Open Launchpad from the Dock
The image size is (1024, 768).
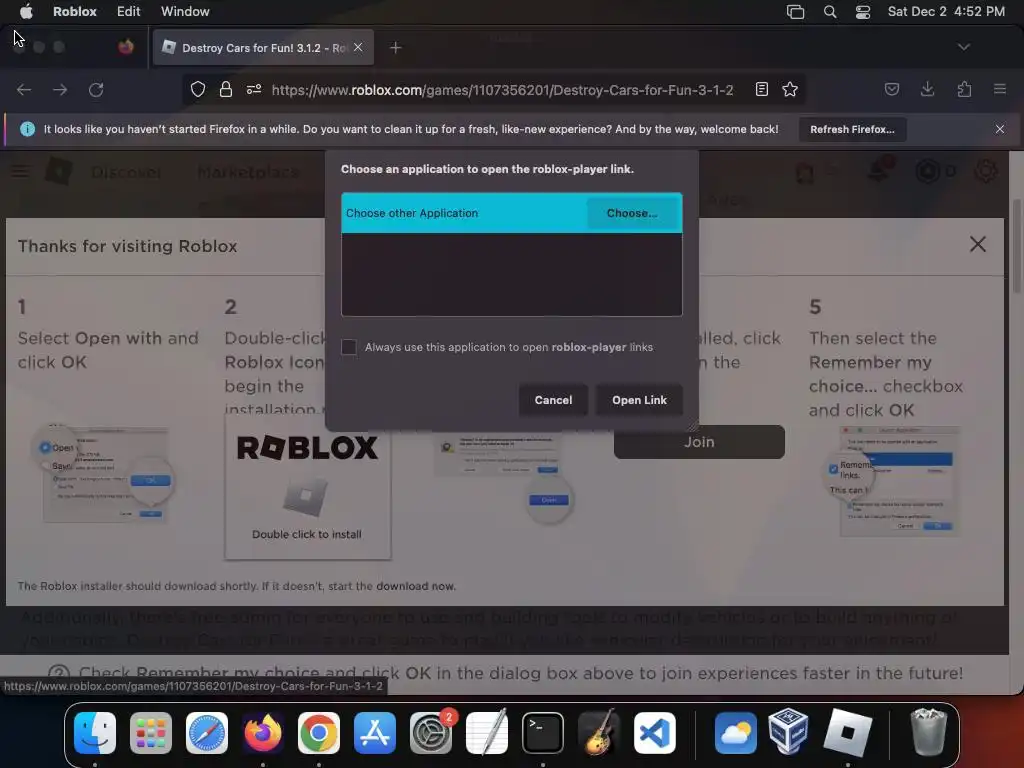(151, 733)
